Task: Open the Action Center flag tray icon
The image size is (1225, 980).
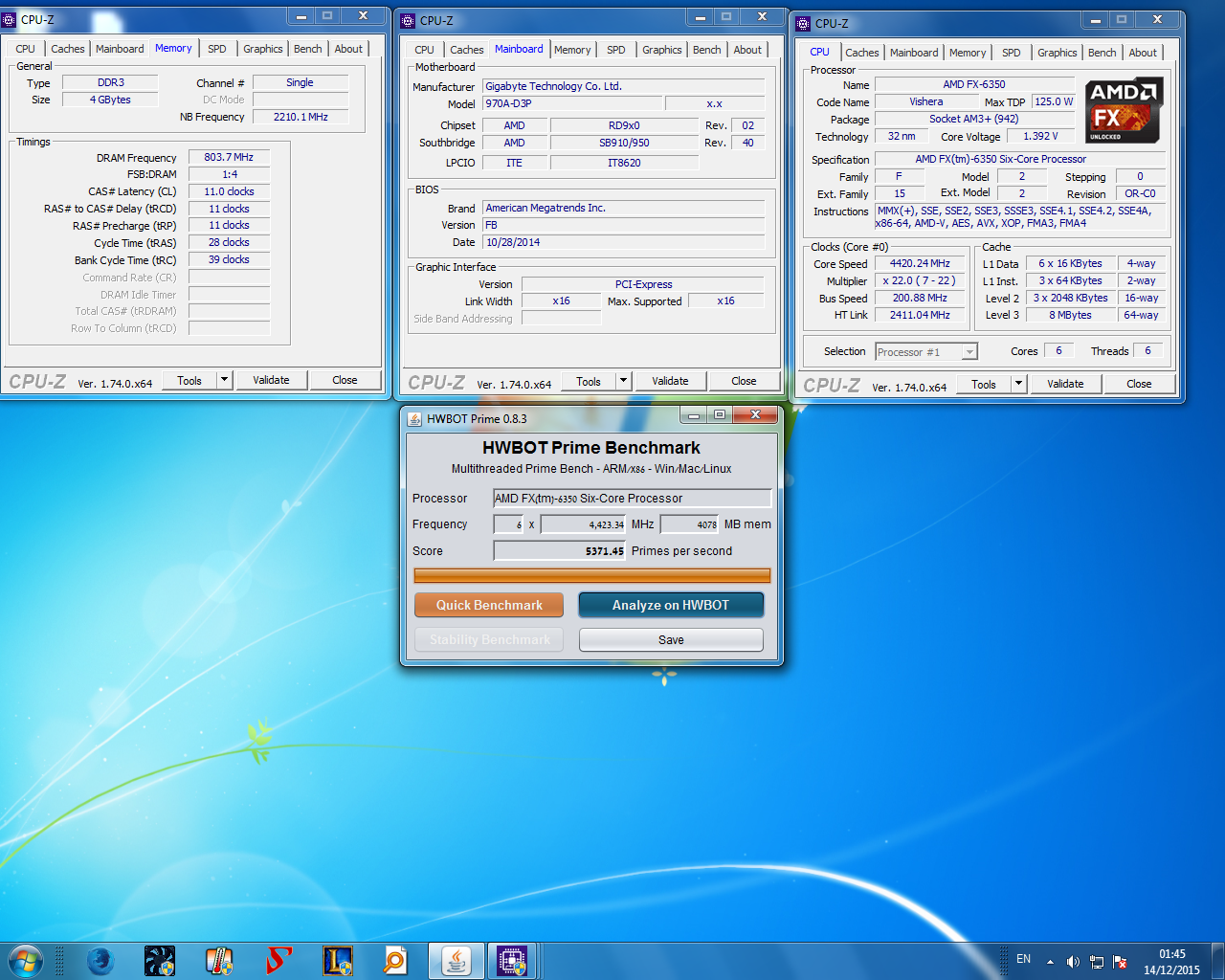Action: point(1120,962)
